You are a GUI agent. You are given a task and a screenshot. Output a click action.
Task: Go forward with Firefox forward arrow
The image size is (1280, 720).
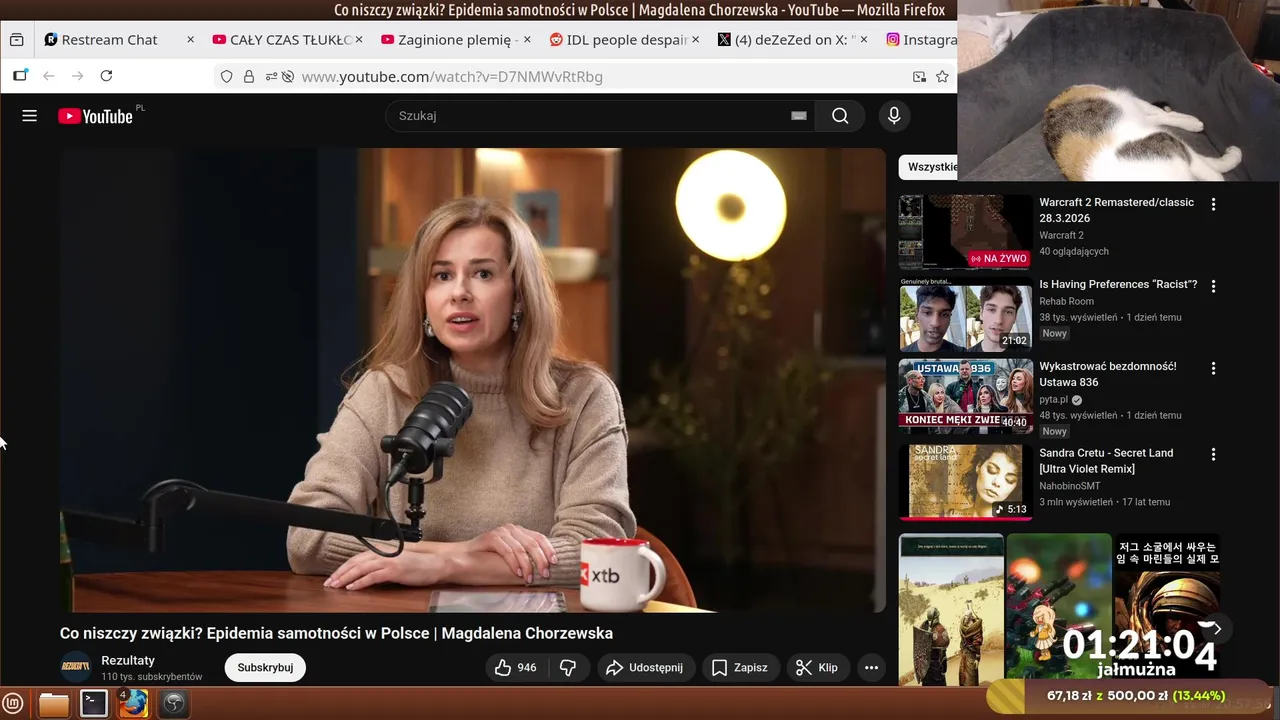pyautogui.click(x=77, y=76)
